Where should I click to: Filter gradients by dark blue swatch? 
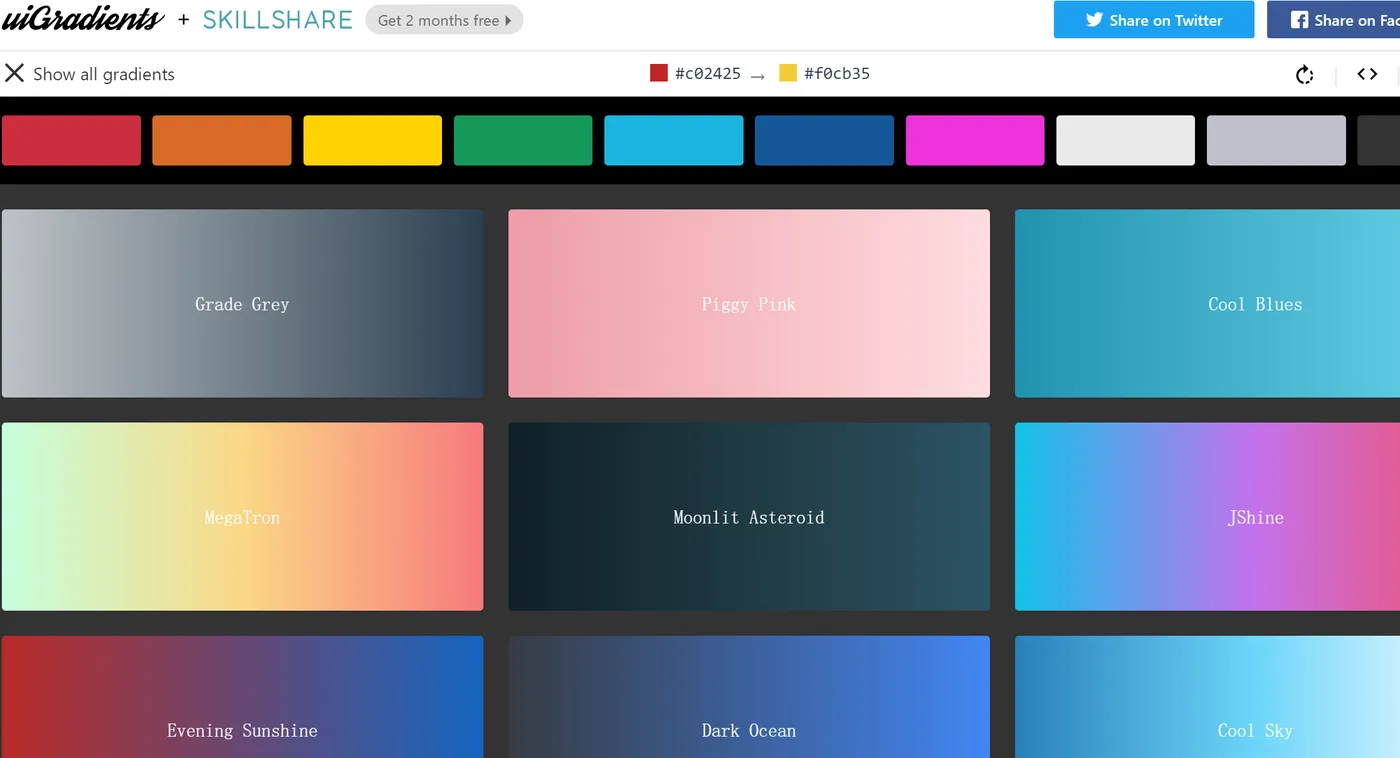(x=824, y=140)
